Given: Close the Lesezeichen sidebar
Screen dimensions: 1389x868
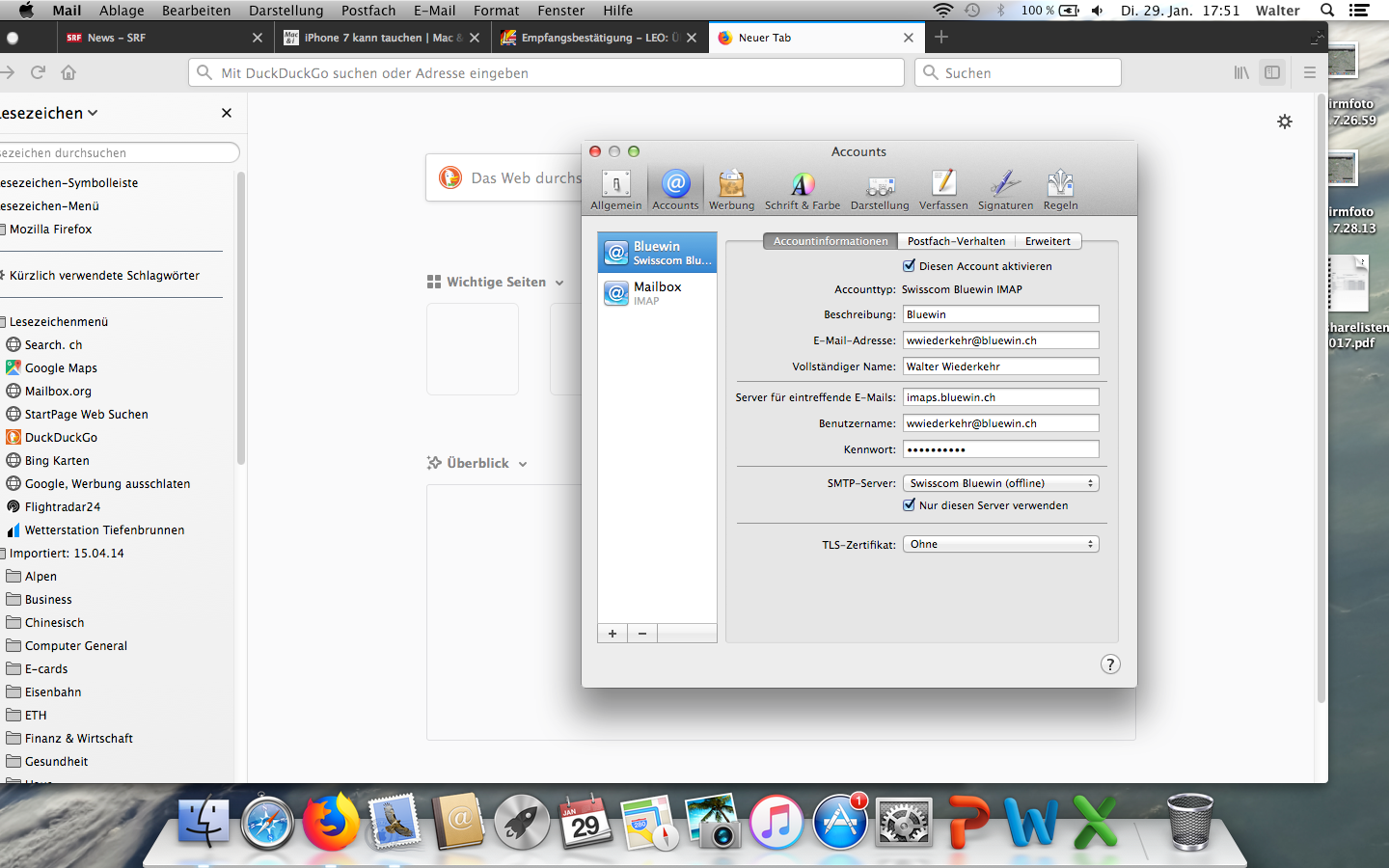Looking at the screenshot, I should tap(227, 113).
